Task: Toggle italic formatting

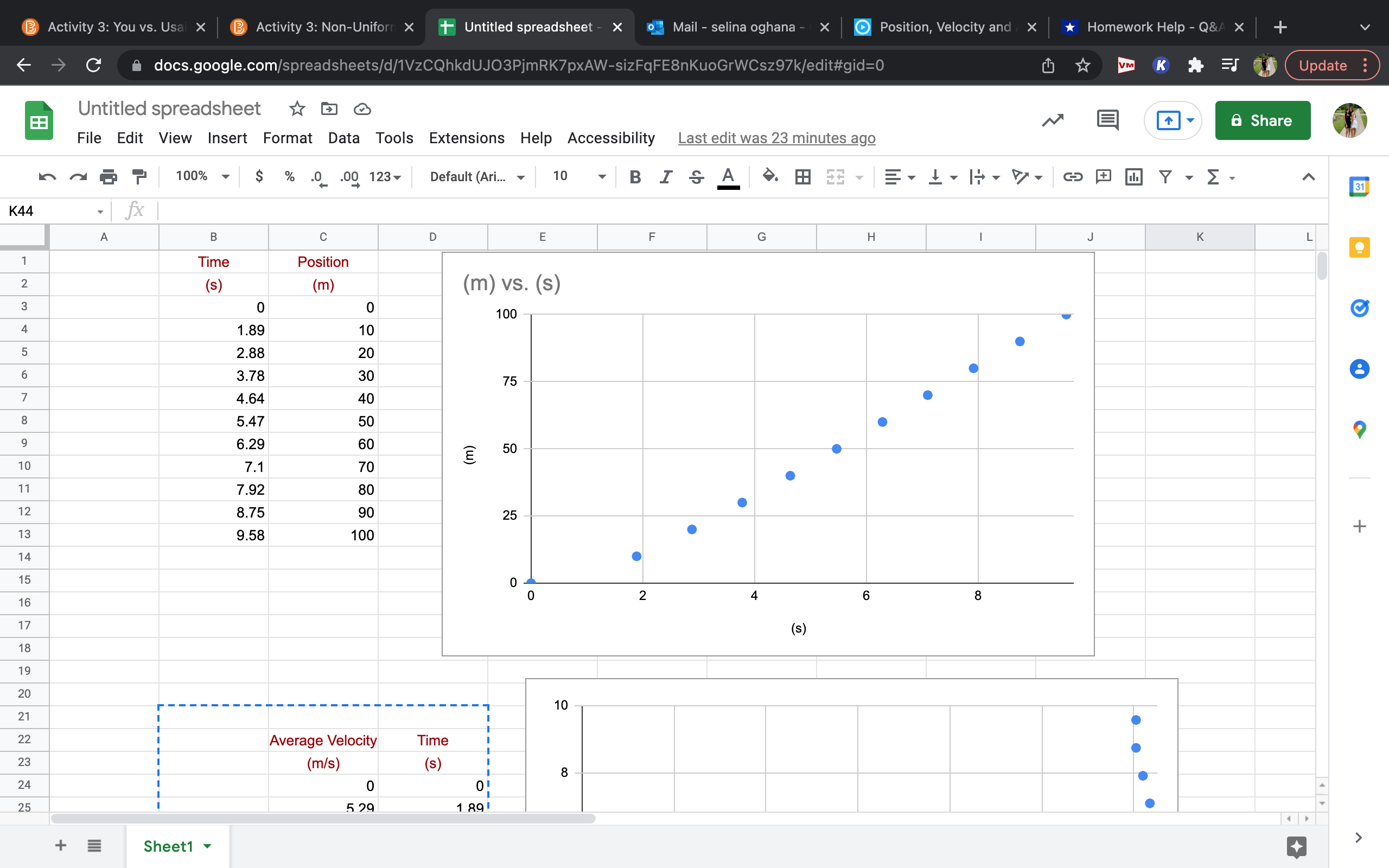Action: pyautogui.click(x=665, y=177)
